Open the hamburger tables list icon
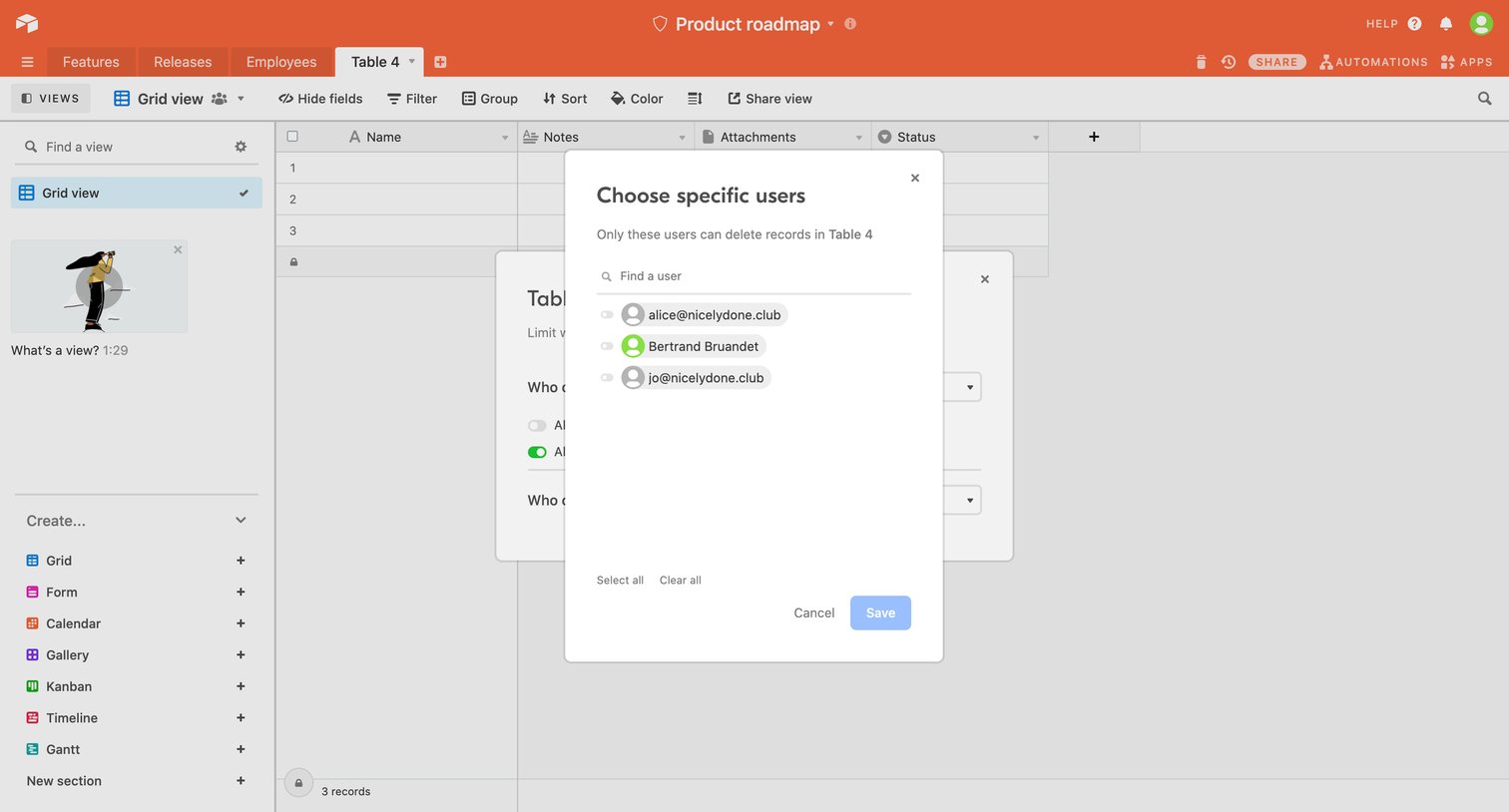The width and height of the screenshot is (1509, 812). [x=27, y=62]
